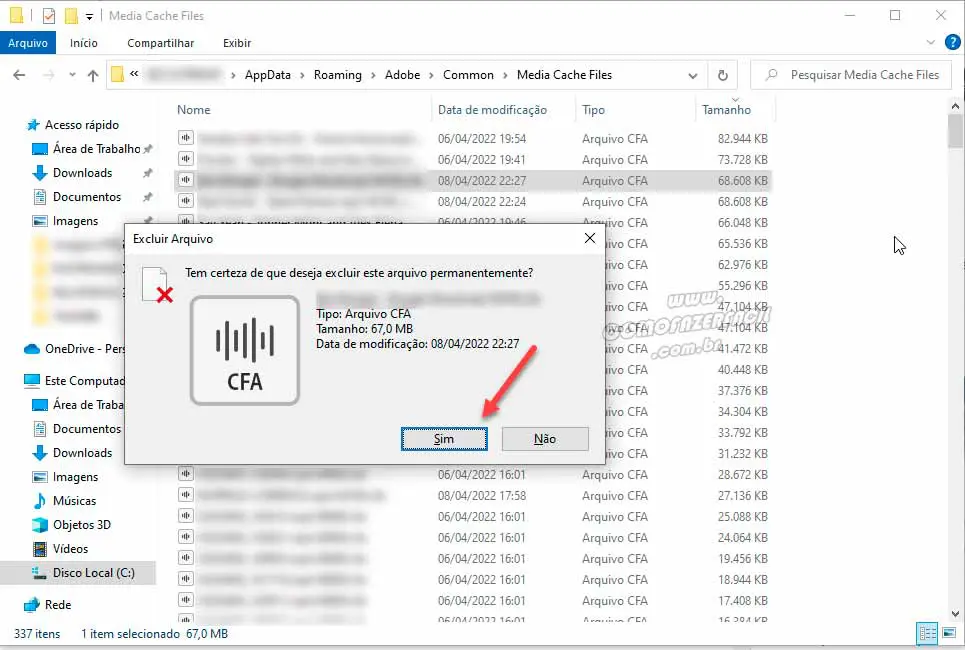Screen dimensions: 965x650
Task: Close the Excluir Arquivo dialog
Action: (x=589, y=238)
